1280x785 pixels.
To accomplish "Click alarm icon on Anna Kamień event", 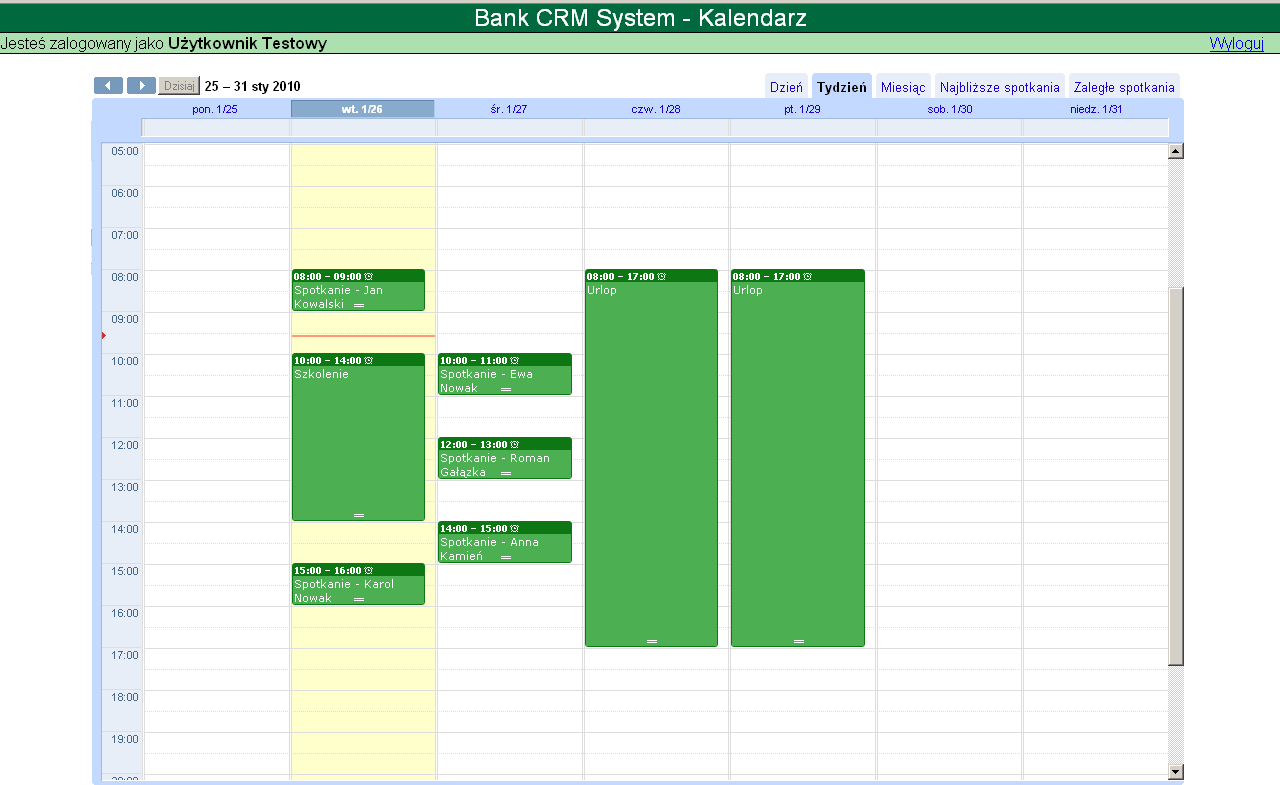I will pyautogui.click(x=515, y=528).
